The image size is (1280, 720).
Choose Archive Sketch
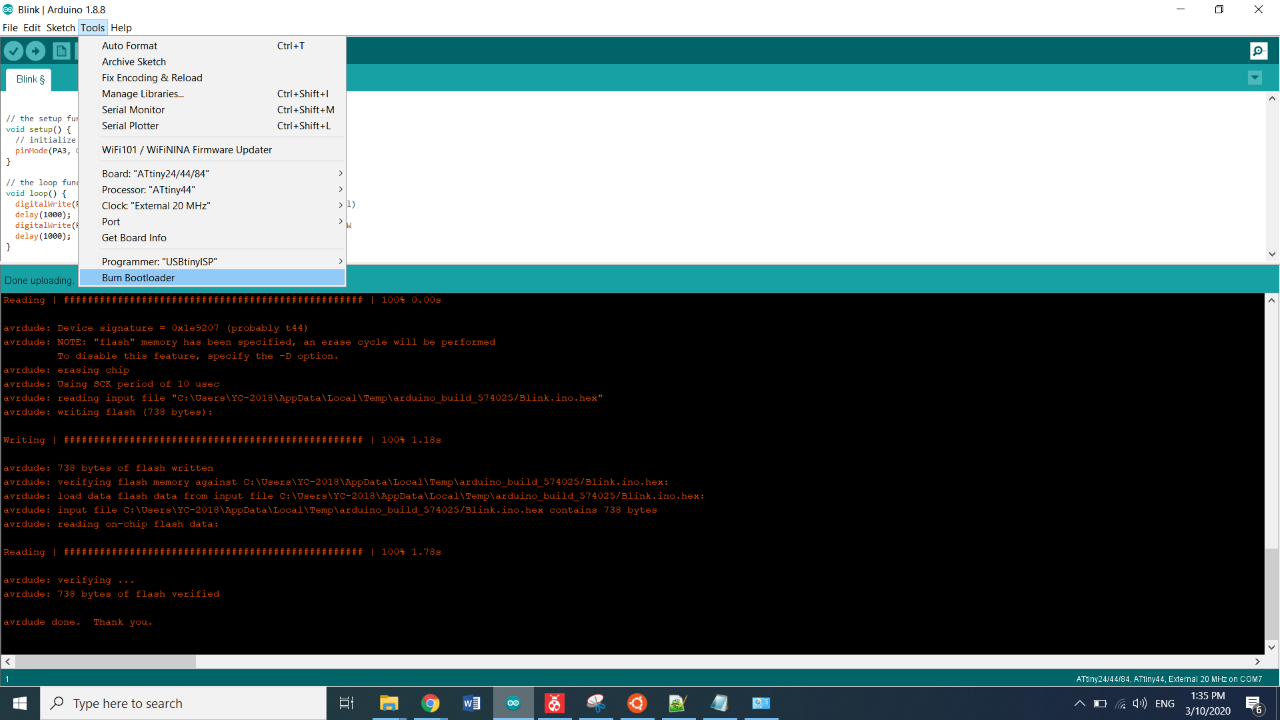[212, 62]
